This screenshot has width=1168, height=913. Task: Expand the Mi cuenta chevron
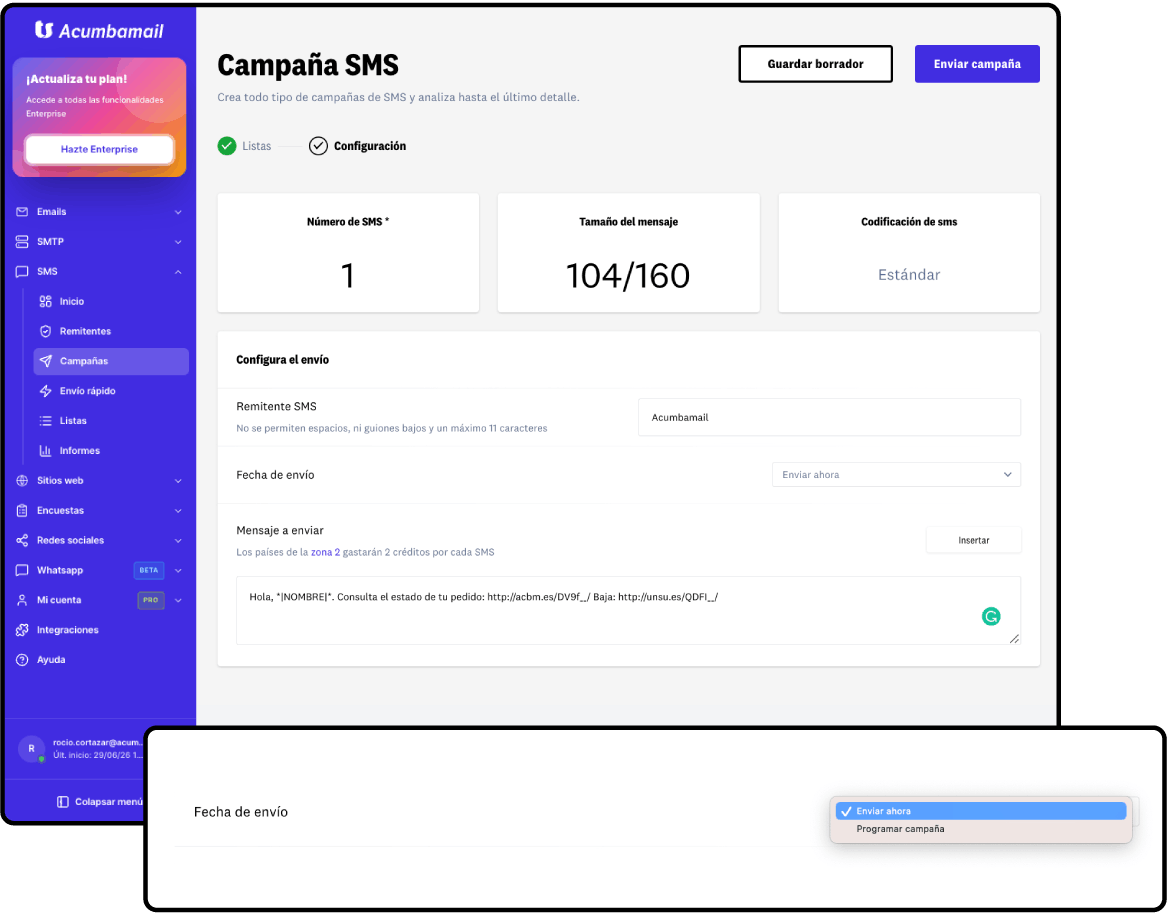pos(178,600)
